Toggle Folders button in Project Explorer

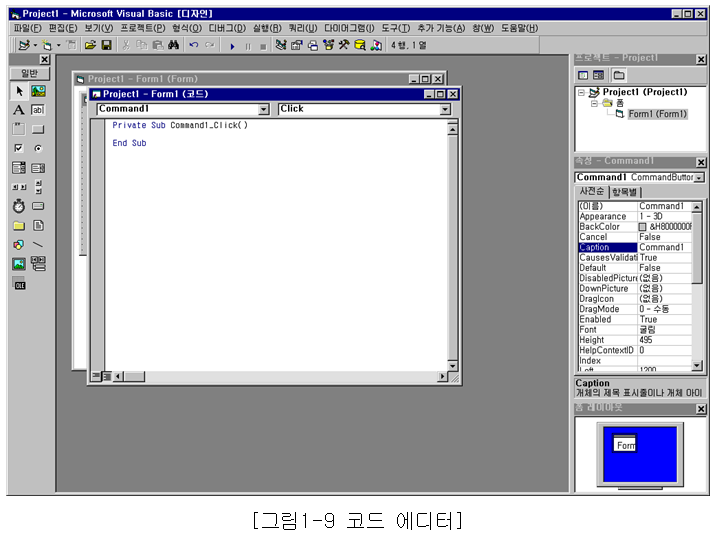[x=619, y=75]
